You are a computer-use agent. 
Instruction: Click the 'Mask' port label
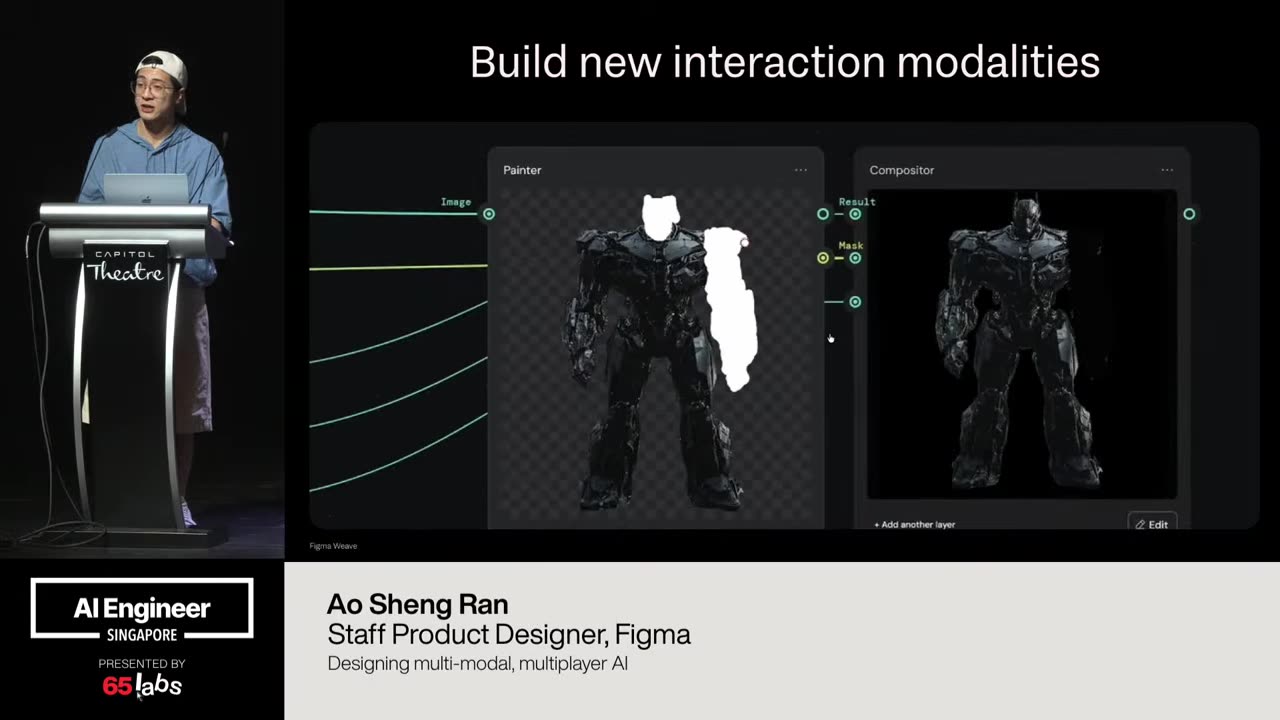[x=851, y=245]
